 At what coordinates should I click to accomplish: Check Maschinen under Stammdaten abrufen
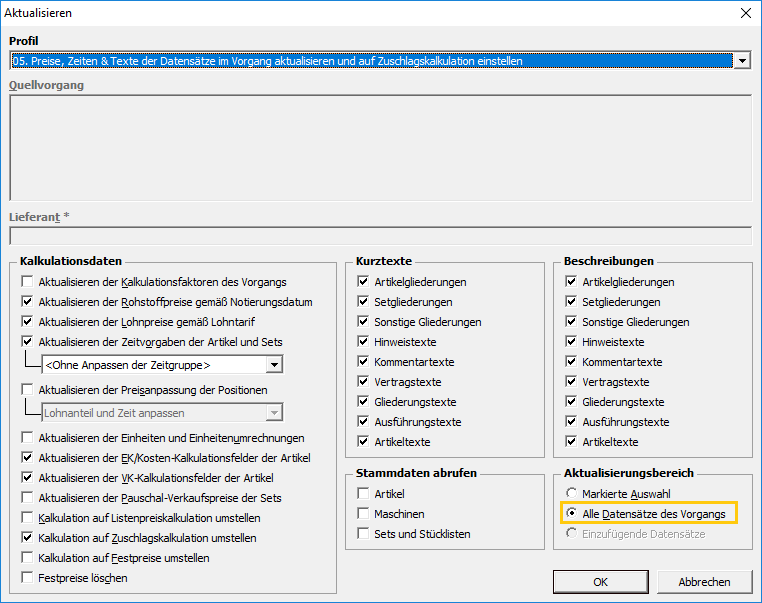365,514
